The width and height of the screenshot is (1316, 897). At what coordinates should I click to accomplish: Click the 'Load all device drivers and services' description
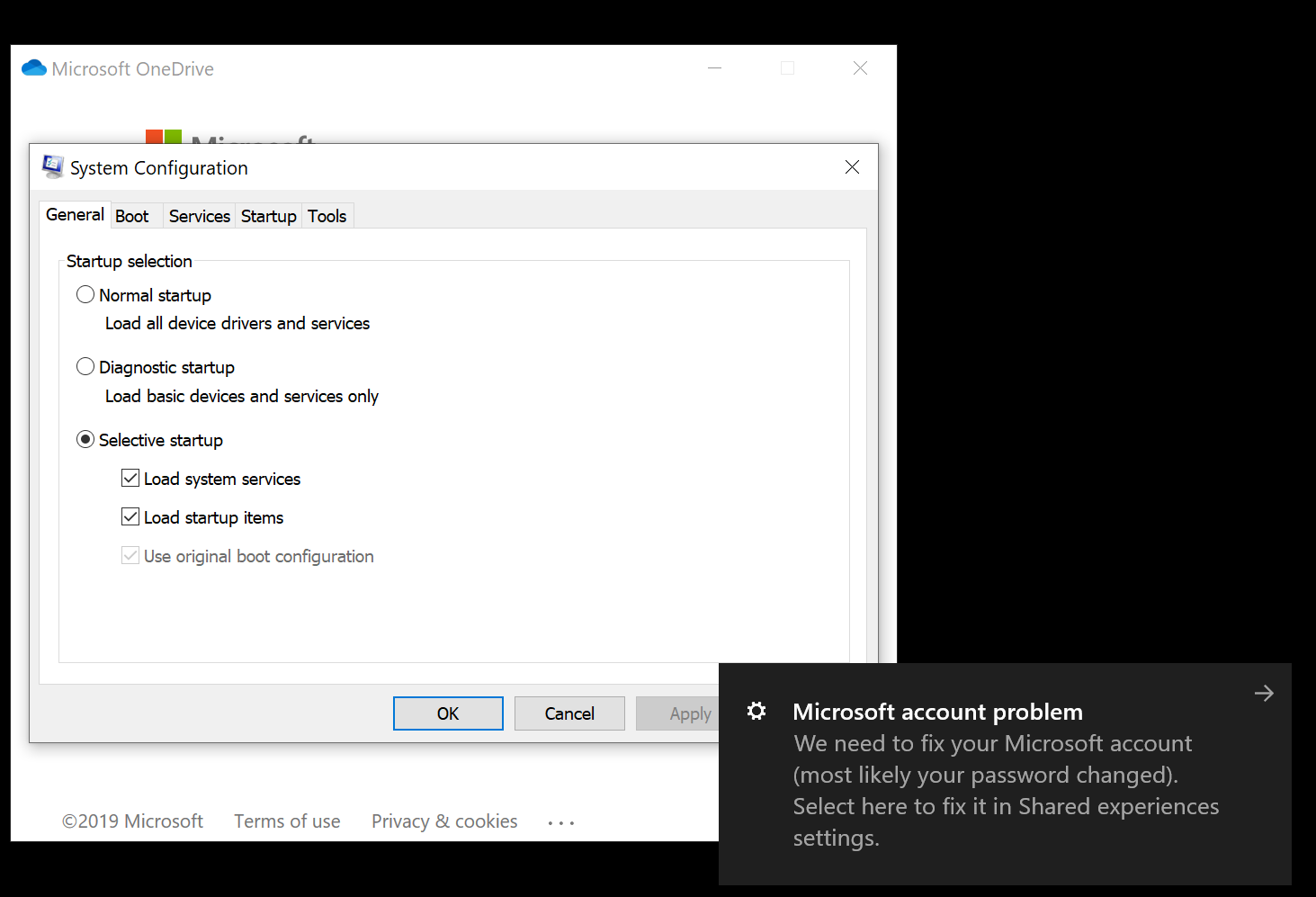(237, 324)
